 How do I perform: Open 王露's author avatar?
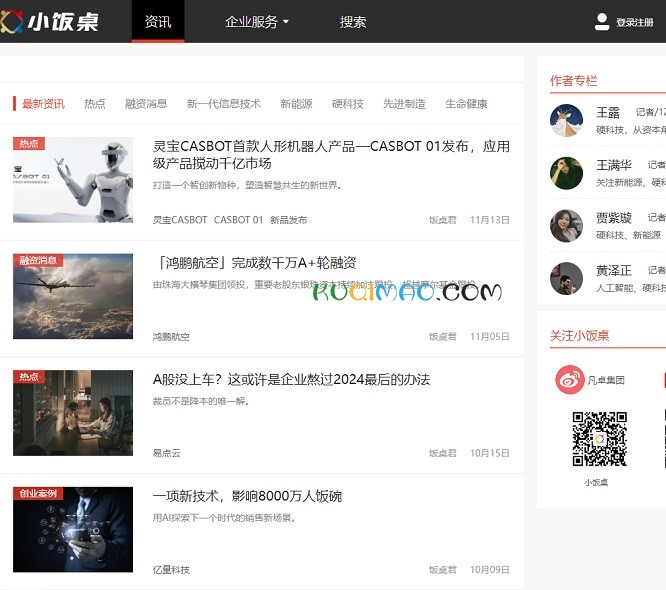pyautogui.click(x=566, y=120)
